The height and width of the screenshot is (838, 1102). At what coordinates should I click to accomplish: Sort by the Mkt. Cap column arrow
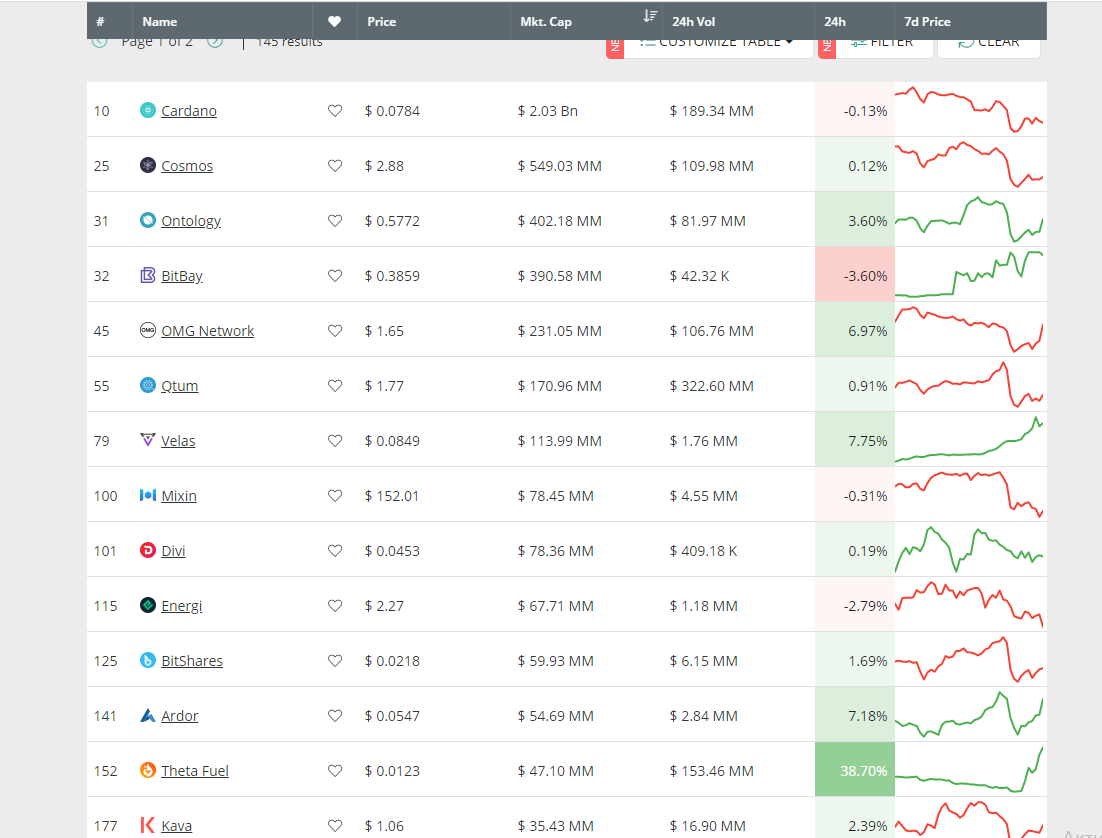click(650, 16)
